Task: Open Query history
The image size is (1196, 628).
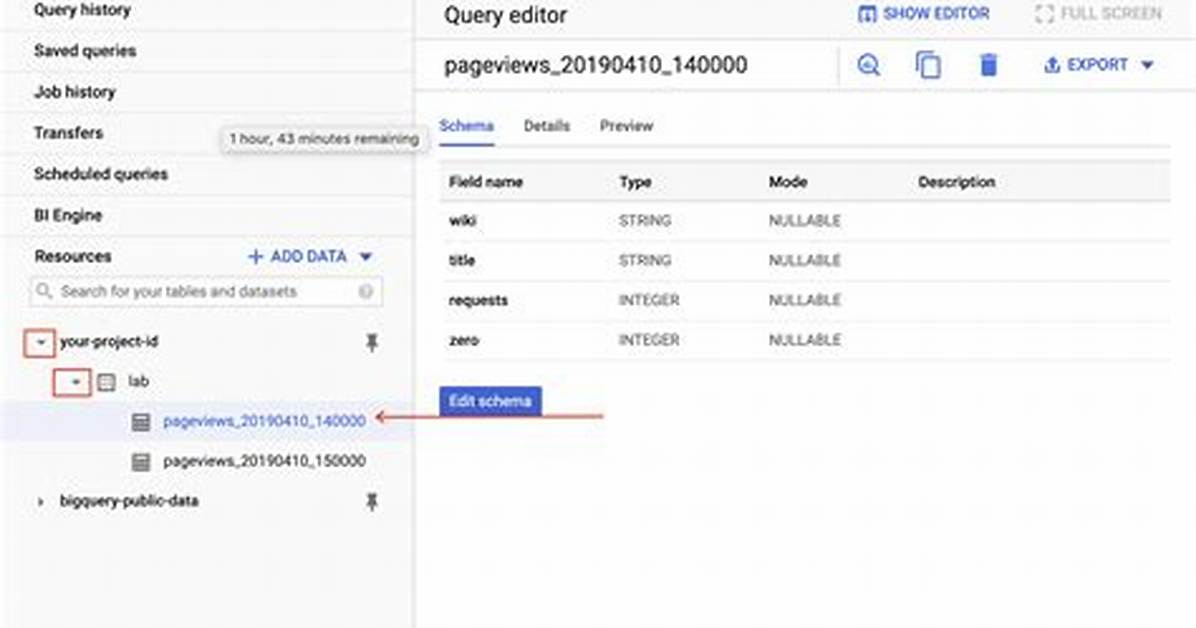Action: point(82,10)
